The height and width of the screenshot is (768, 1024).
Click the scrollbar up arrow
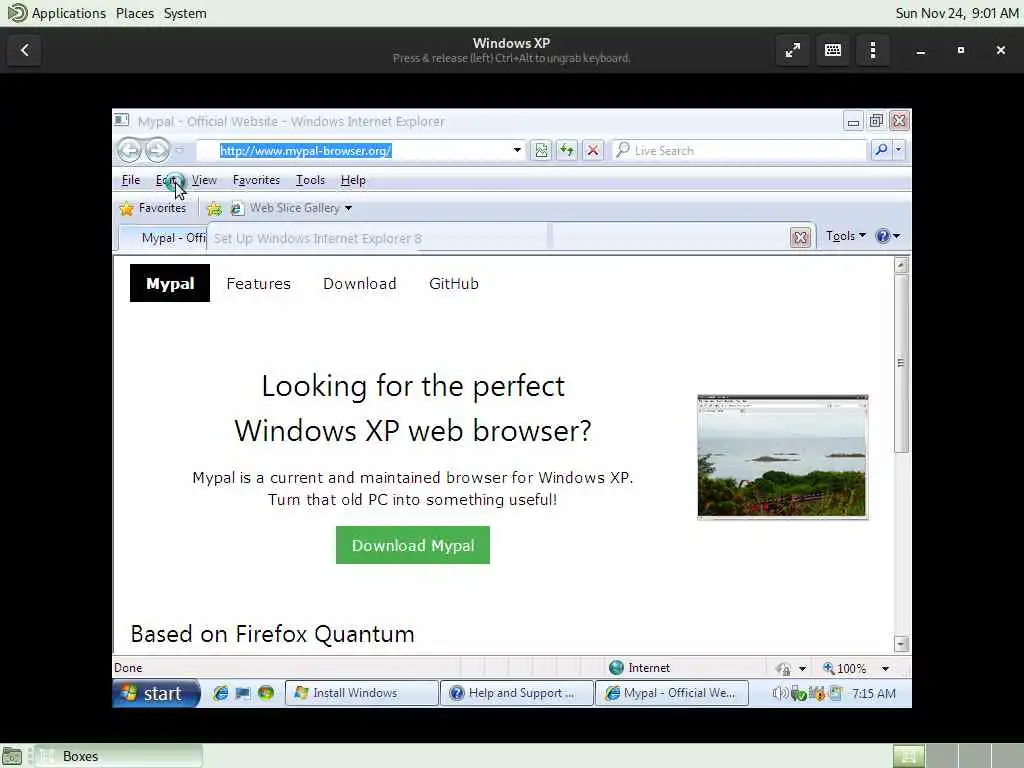901,265
